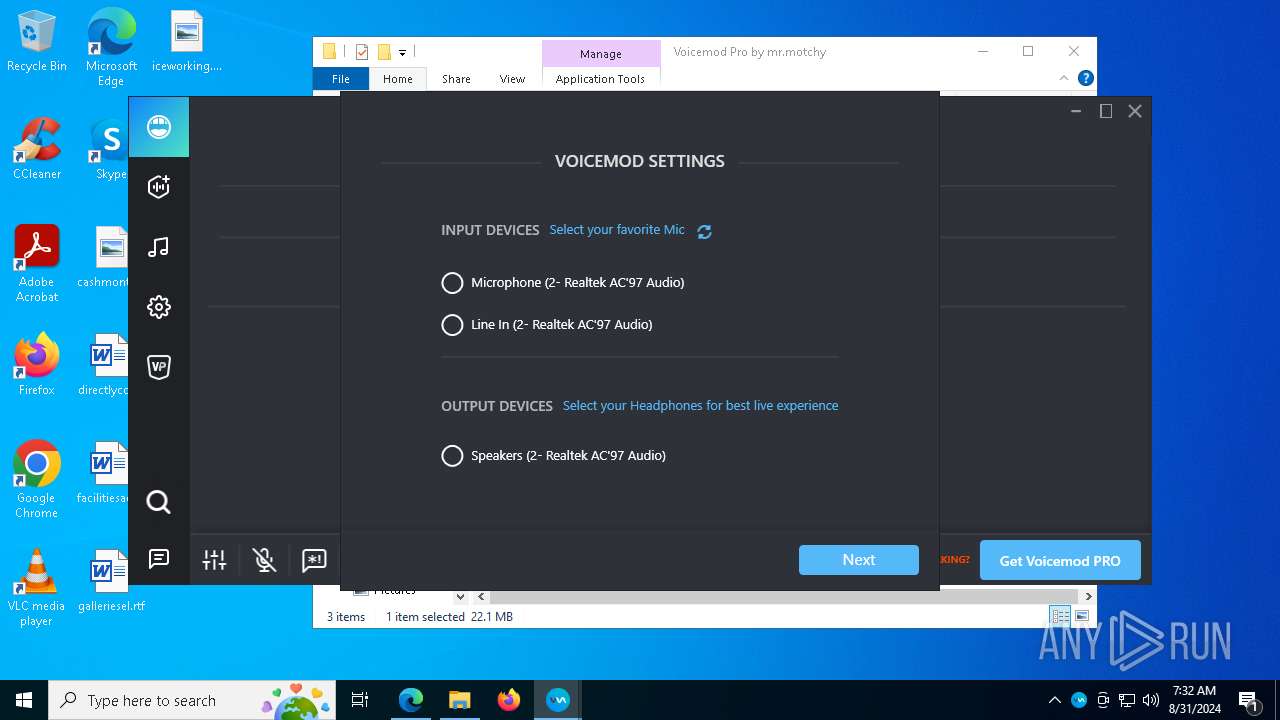Click the navigation pane scroll down arrow

460,597
